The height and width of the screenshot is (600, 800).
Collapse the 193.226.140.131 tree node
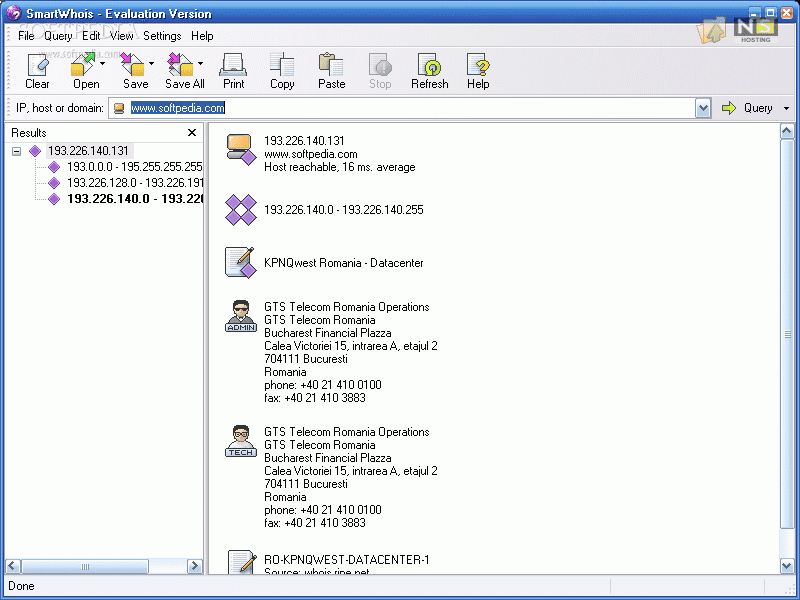pos(16,151)
